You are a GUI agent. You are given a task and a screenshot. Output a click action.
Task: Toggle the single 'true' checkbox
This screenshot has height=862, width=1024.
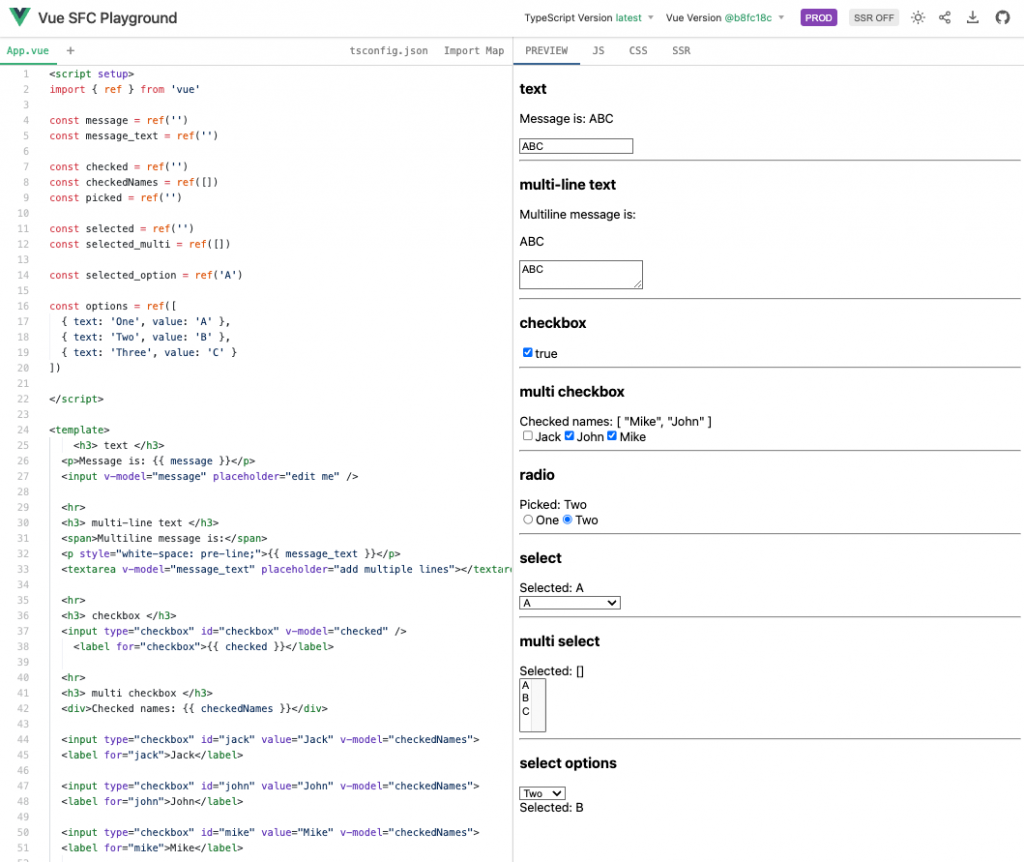[527, 353]
